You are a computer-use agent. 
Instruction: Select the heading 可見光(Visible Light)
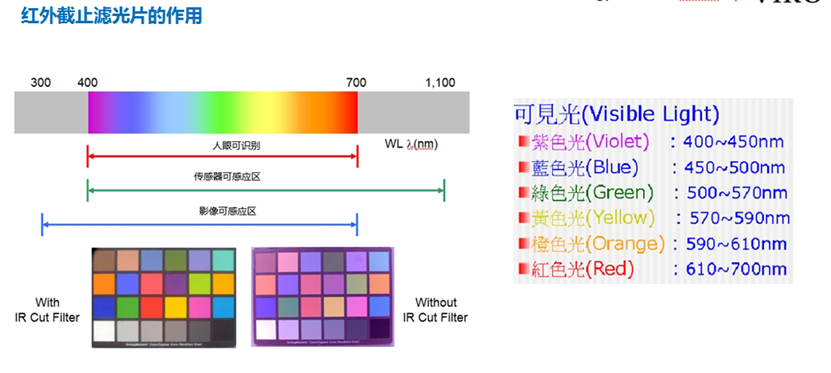(x=617, y=114)
